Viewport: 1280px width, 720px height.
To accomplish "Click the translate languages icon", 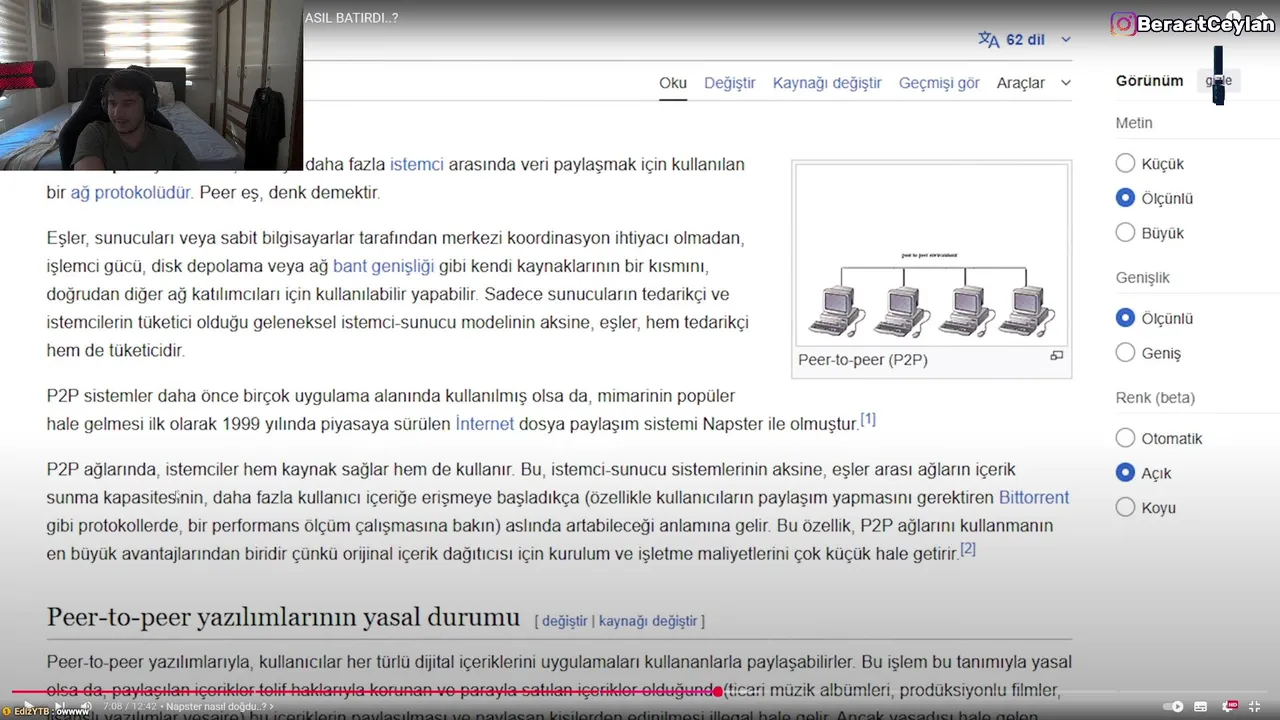I will tap(988, 39).
